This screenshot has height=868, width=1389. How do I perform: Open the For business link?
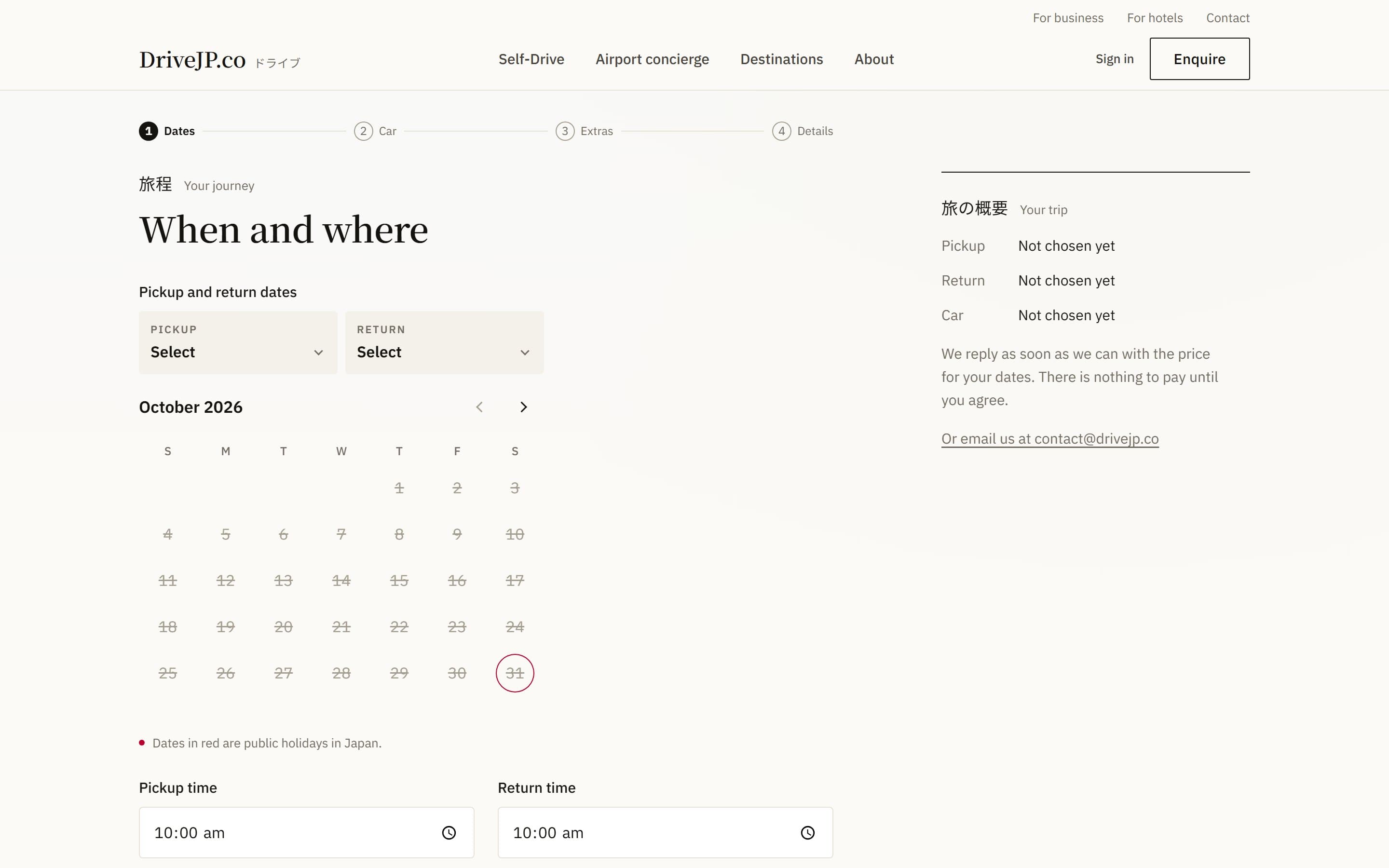coord(1068,18)
